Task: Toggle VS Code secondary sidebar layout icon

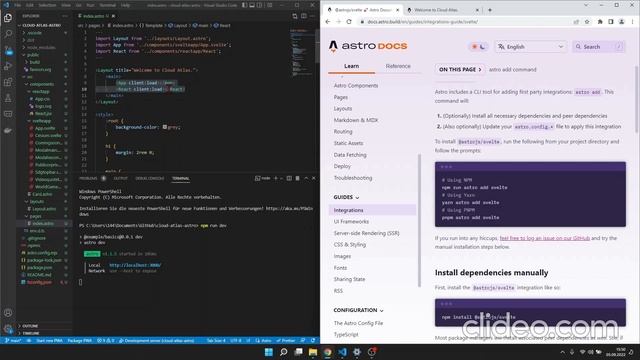Action: tap(260, 5)
